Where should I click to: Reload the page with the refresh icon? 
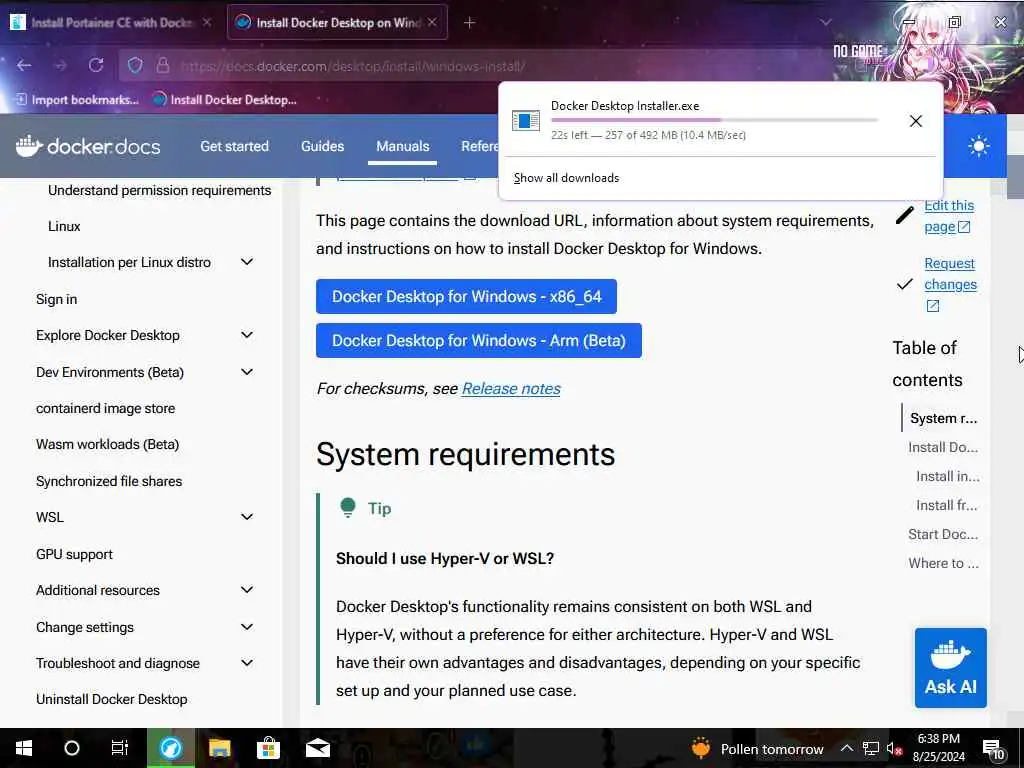tap(96, 65)
